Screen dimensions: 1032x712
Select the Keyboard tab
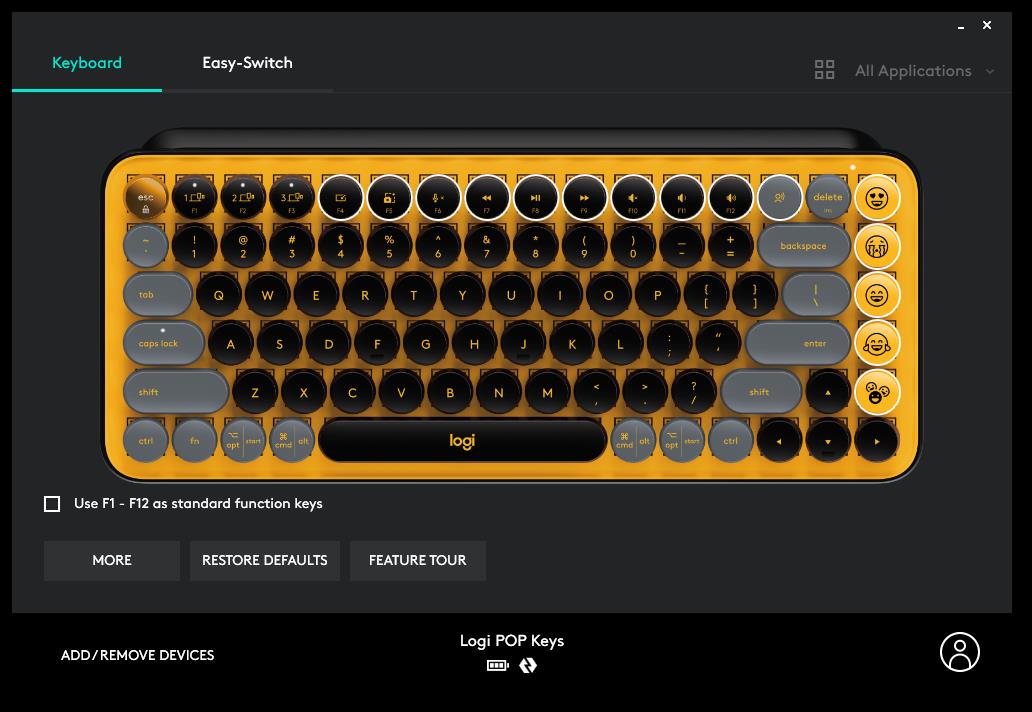[x=87, y=63]
